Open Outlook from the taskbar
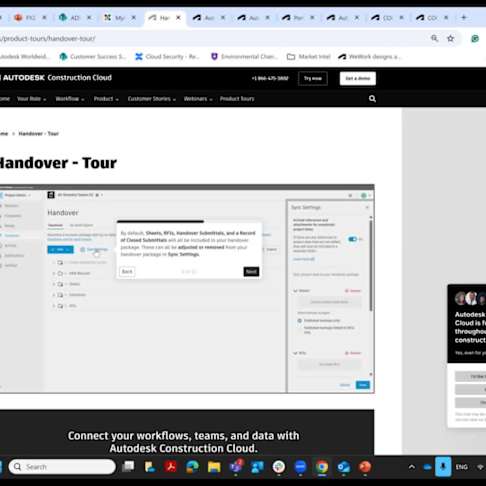The height and width of the screenshot is (486, 486). (x=344, y=467)
